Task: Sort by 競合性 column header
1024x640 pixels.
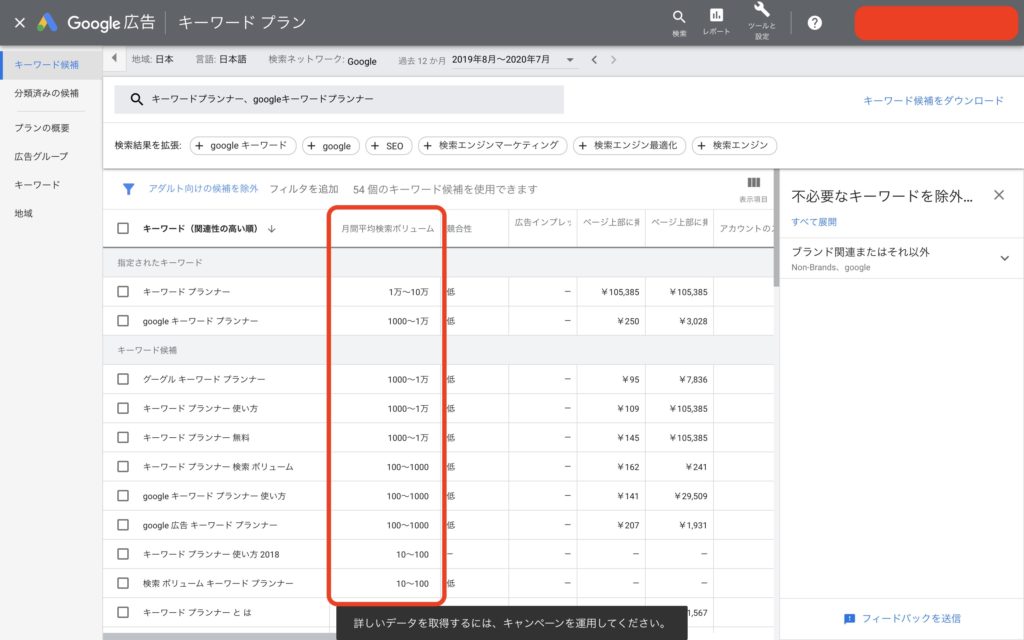Action: pyautogui.click(x=460, y=229)
